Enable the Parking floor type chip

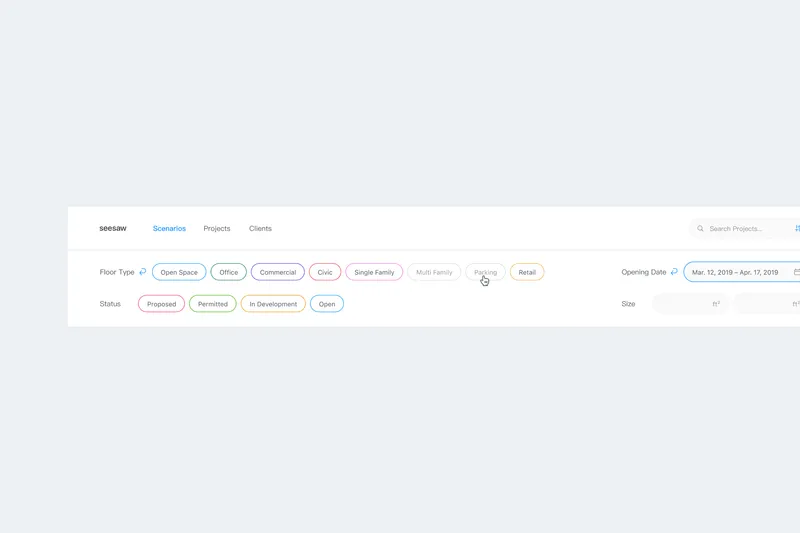click(x=485, y=272)
